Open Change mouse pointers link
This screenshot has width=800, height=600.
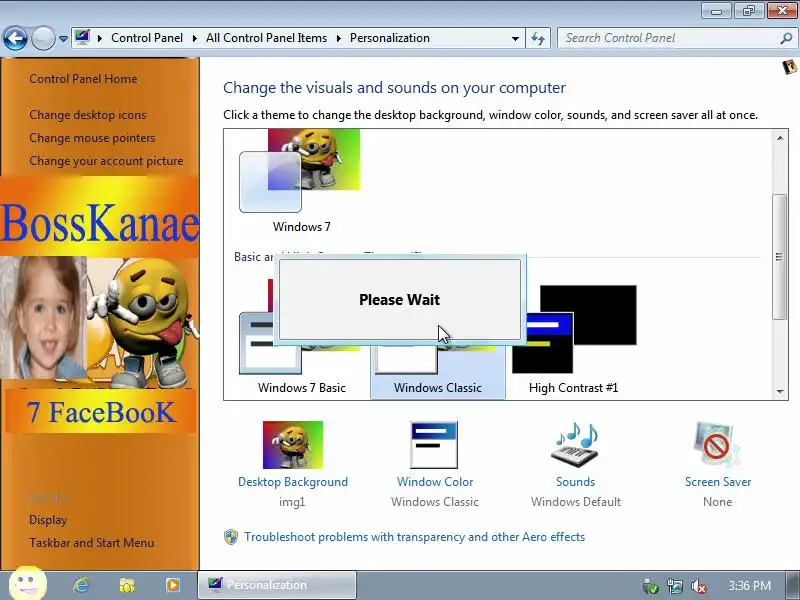coord(92,138)
